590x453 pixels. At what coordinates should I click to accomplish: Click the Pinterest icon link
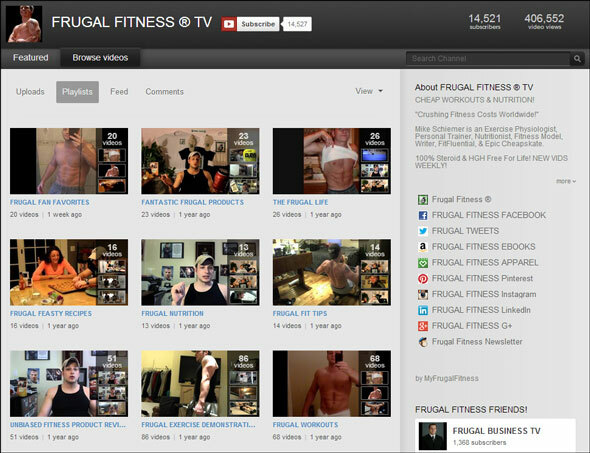423,278
